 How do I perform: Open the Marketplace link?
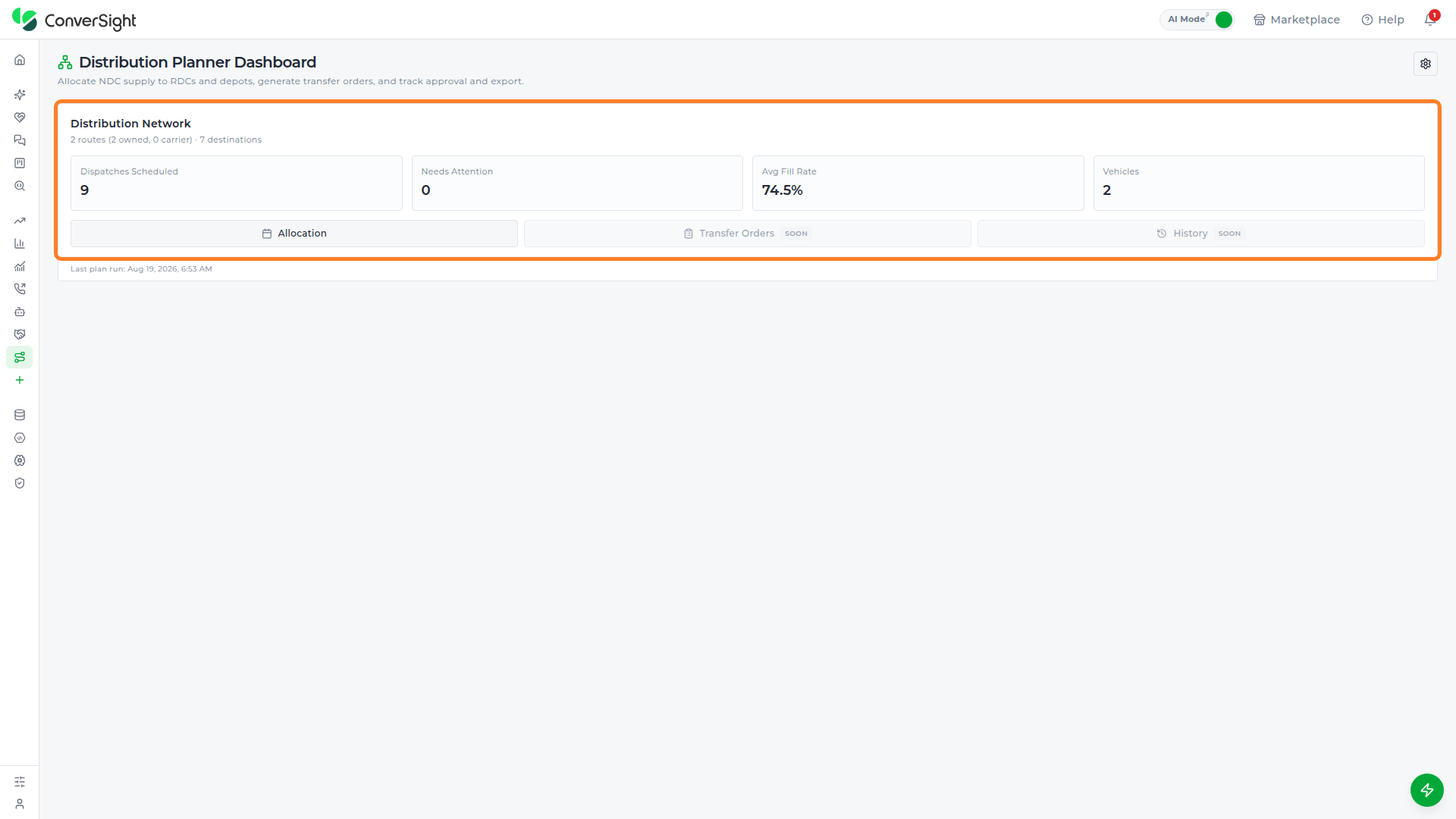[1297, 20]
